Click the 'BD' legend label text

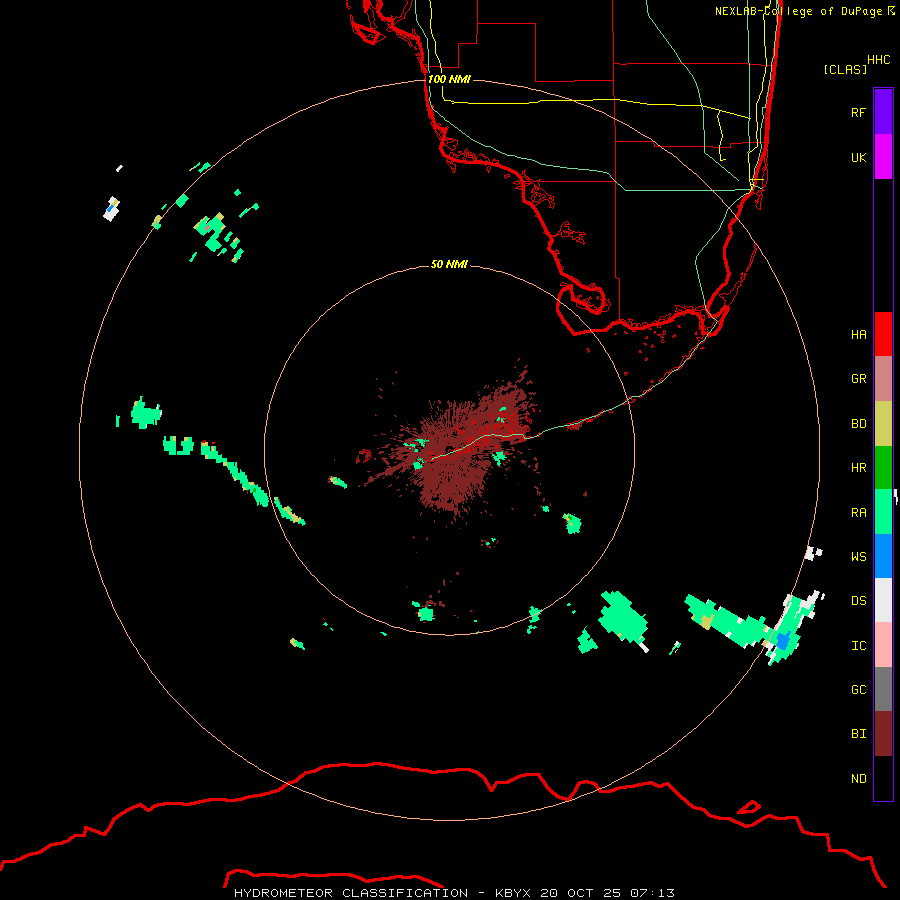tap(858, 424)
